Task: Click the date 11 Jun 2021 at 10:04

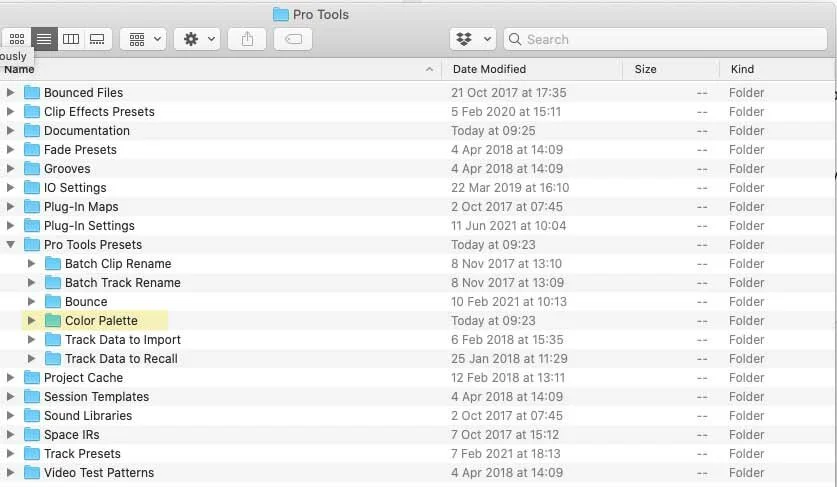Action: coord(508,225)
